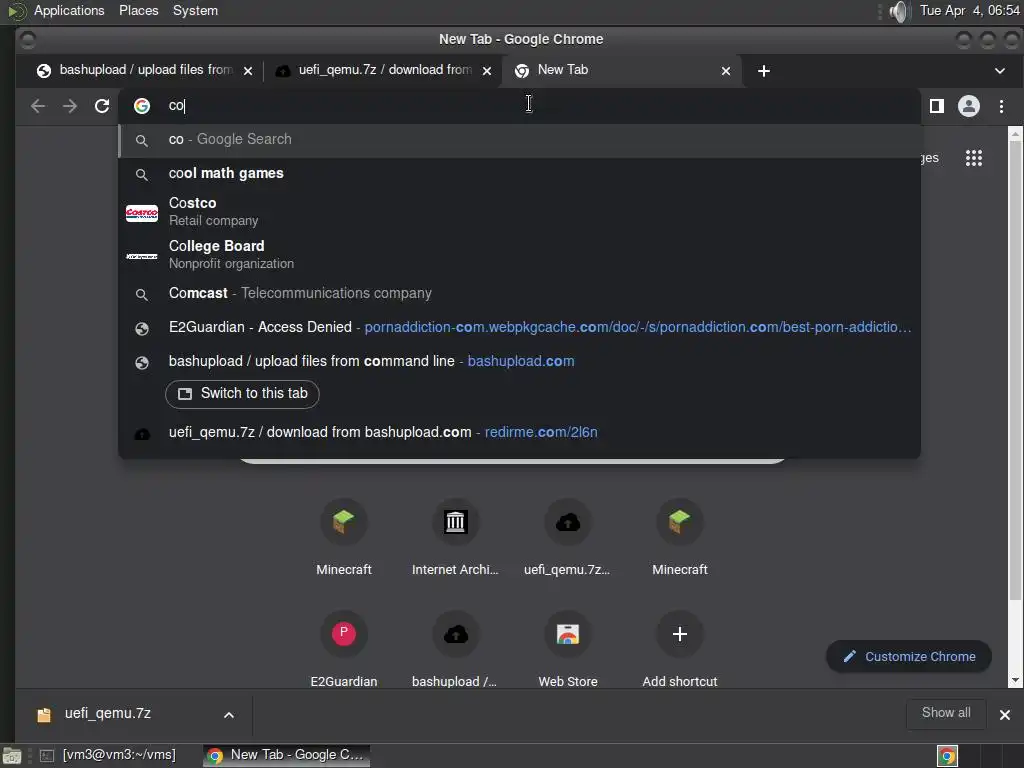1024x768 pixels.
Task: Open the Places menu
Action: (138, 10)
